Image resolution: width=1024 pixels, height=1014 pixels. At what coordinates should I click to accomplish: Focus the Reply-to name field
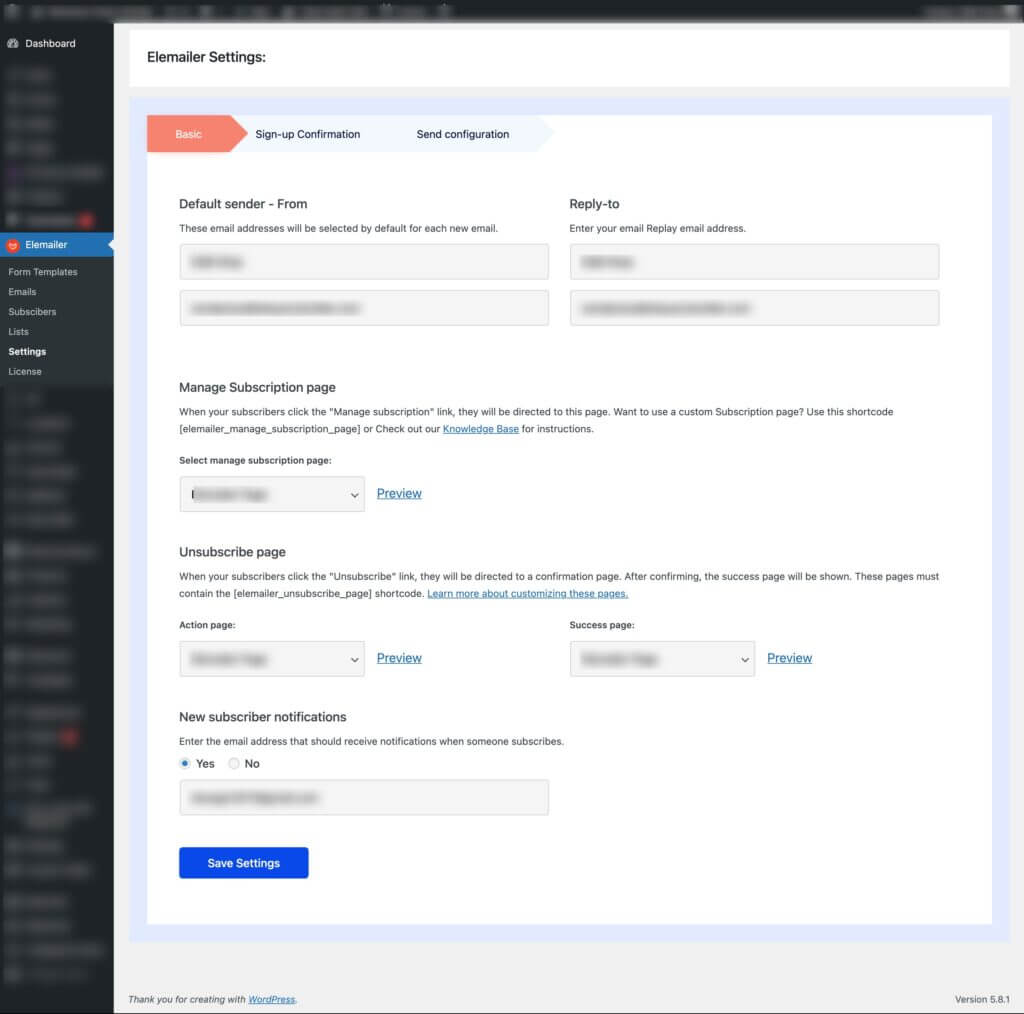coord(754,262)
